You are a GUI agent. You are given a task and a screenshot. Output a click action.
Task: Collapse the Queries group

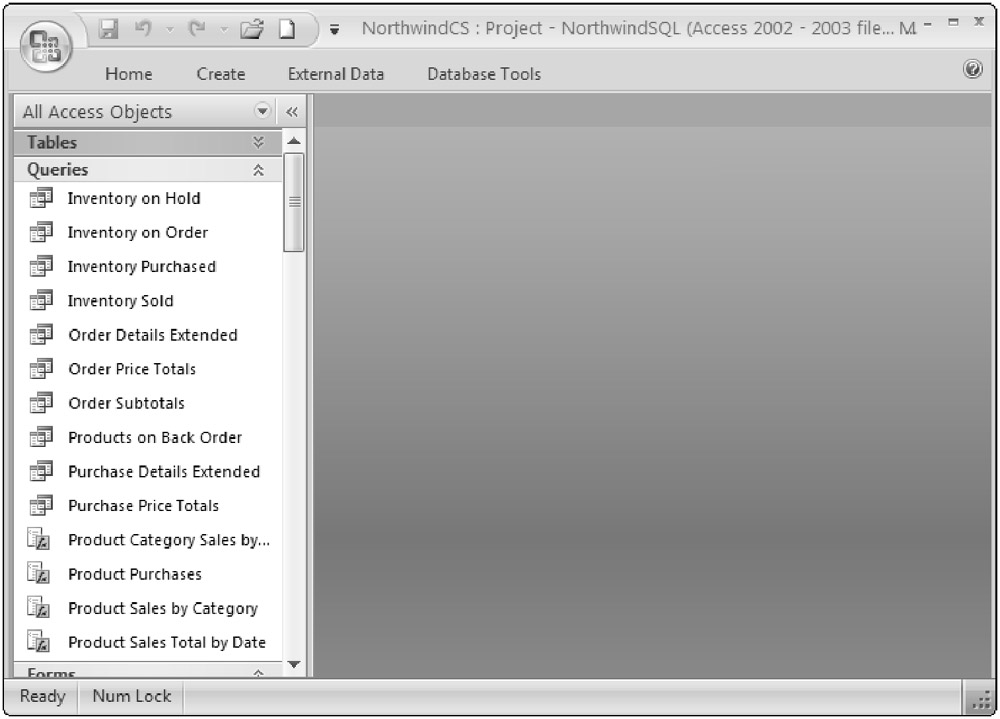pos(259,170)
